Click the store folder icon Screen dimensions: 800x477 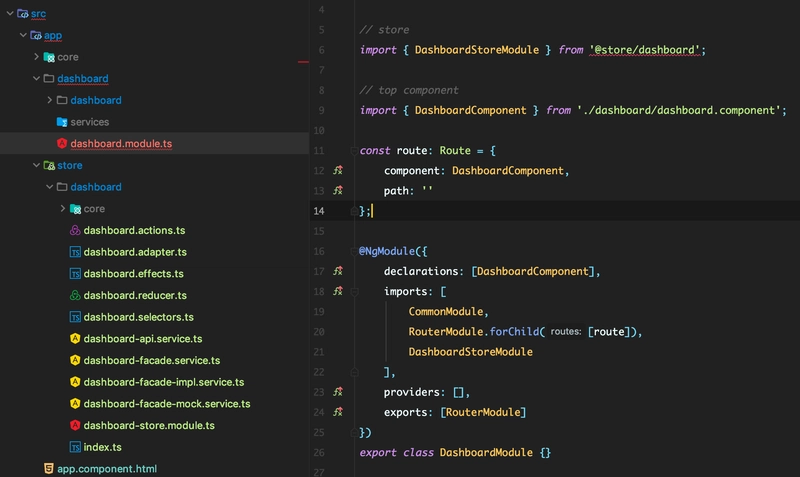click(x=49, y=165)
